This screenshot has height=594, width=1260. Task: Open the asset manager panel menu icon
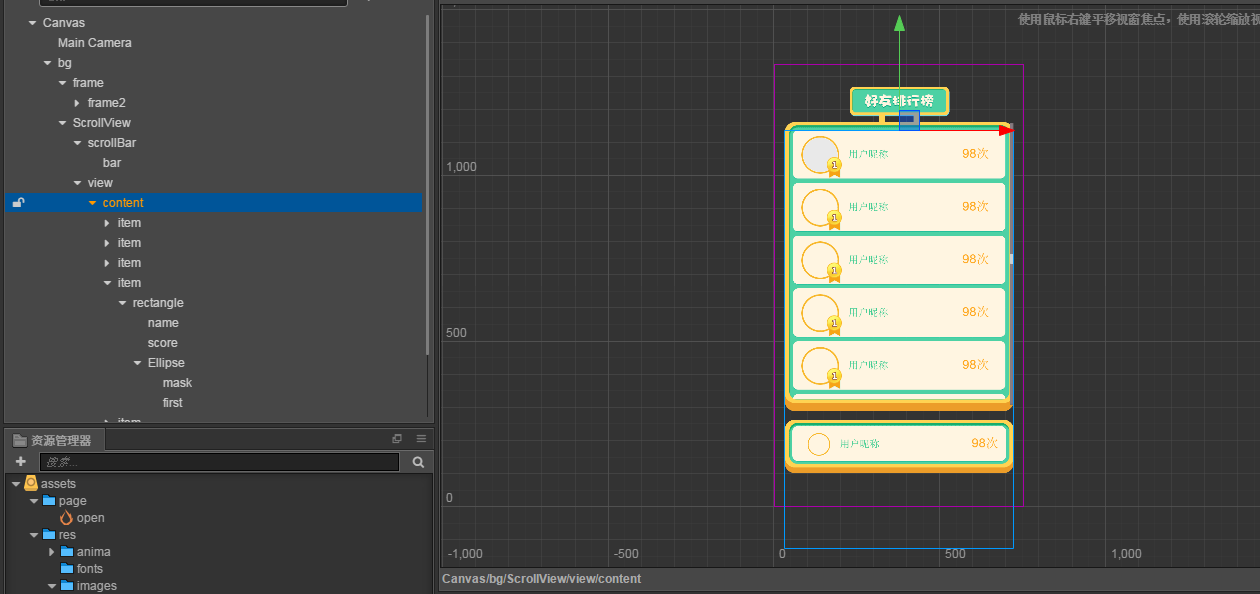tap(421, 439)
